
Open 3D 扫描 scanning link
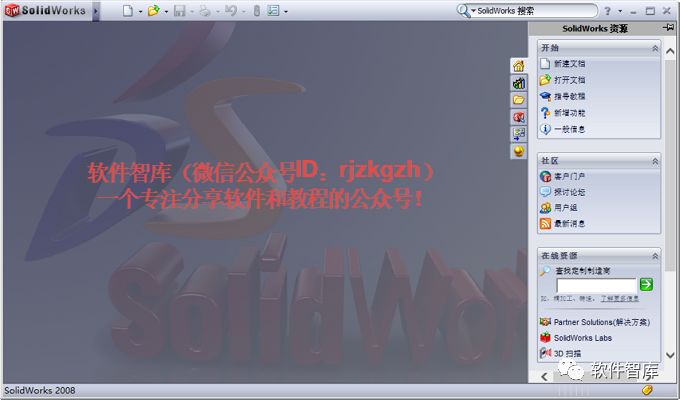tap(567, 354)
